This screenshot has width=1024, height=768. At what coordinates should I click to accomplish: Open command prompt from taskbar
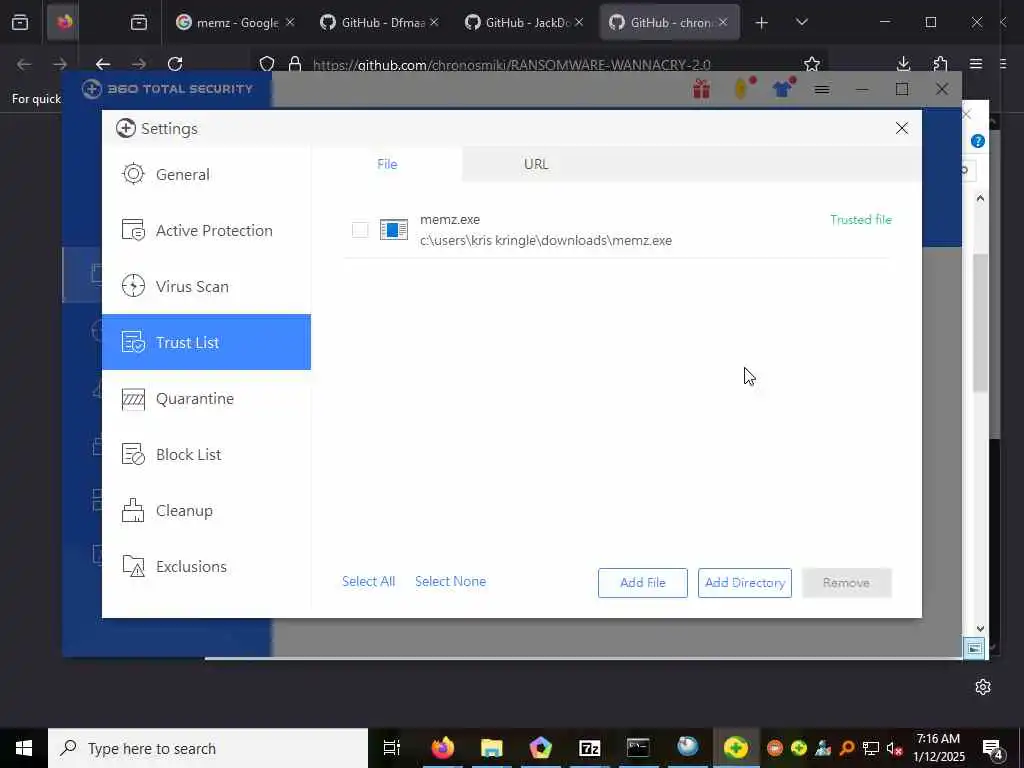(x=638, y=748)
